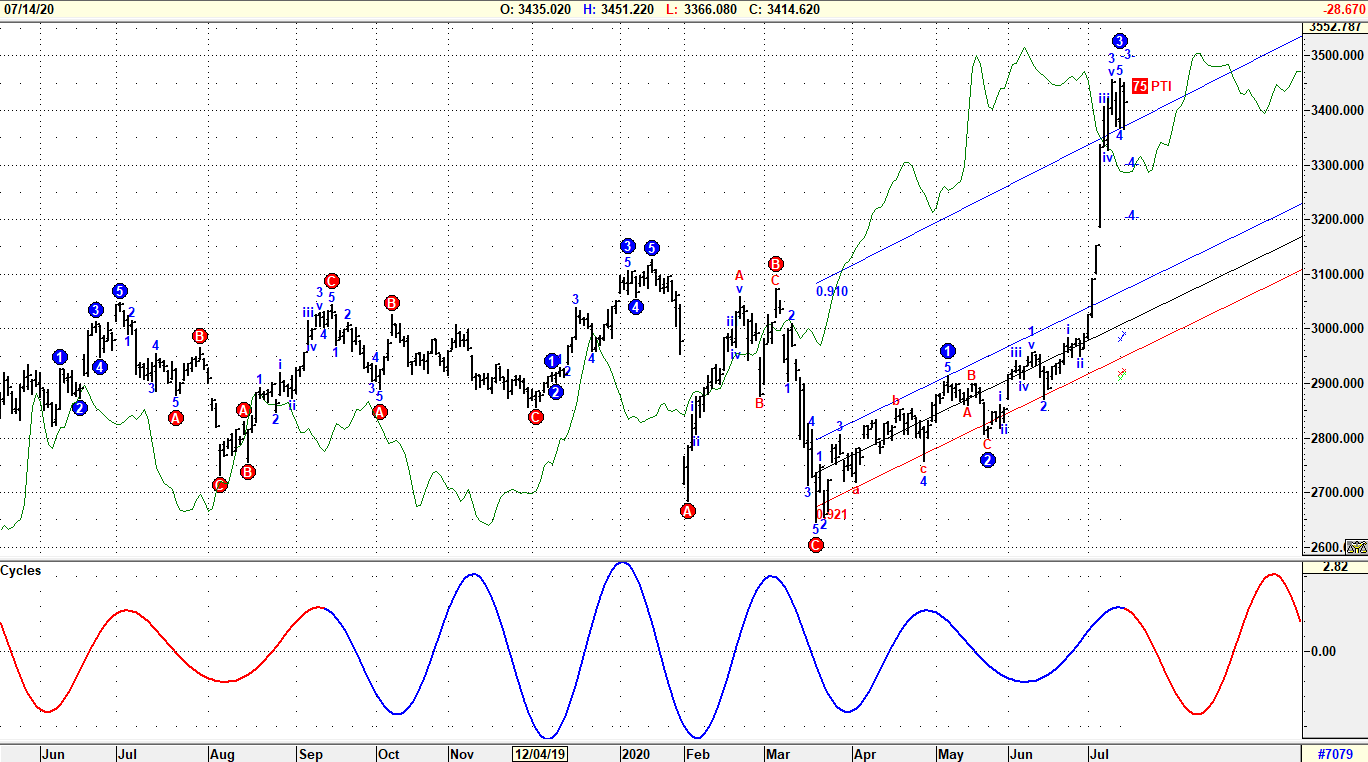Viewport: 1368px width, 762px height.
Task: Click the 2.82 value in Cycles scale
Action: (x=1335, y=567)
